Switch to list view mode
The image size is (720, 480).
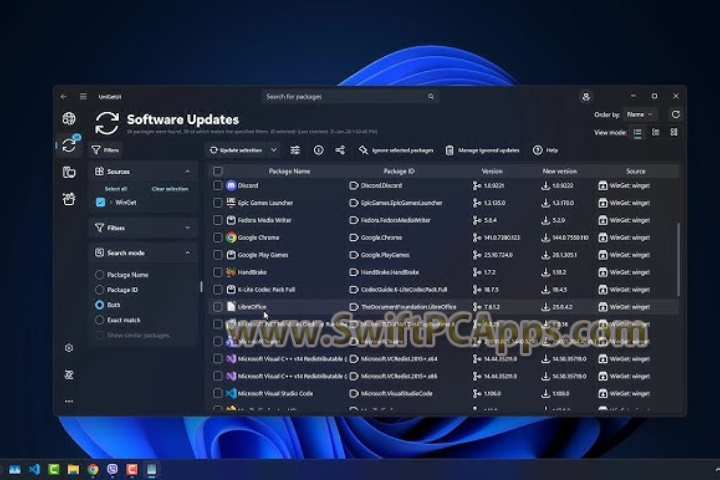click(637, 132)
